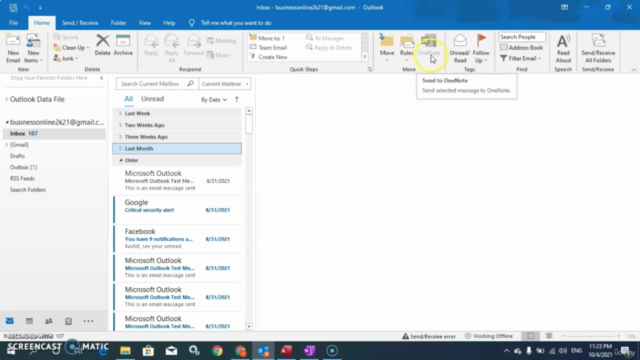Screen dimensions: 640x360
Task: Click the New Email icon
Action: (x=13, y=41)
